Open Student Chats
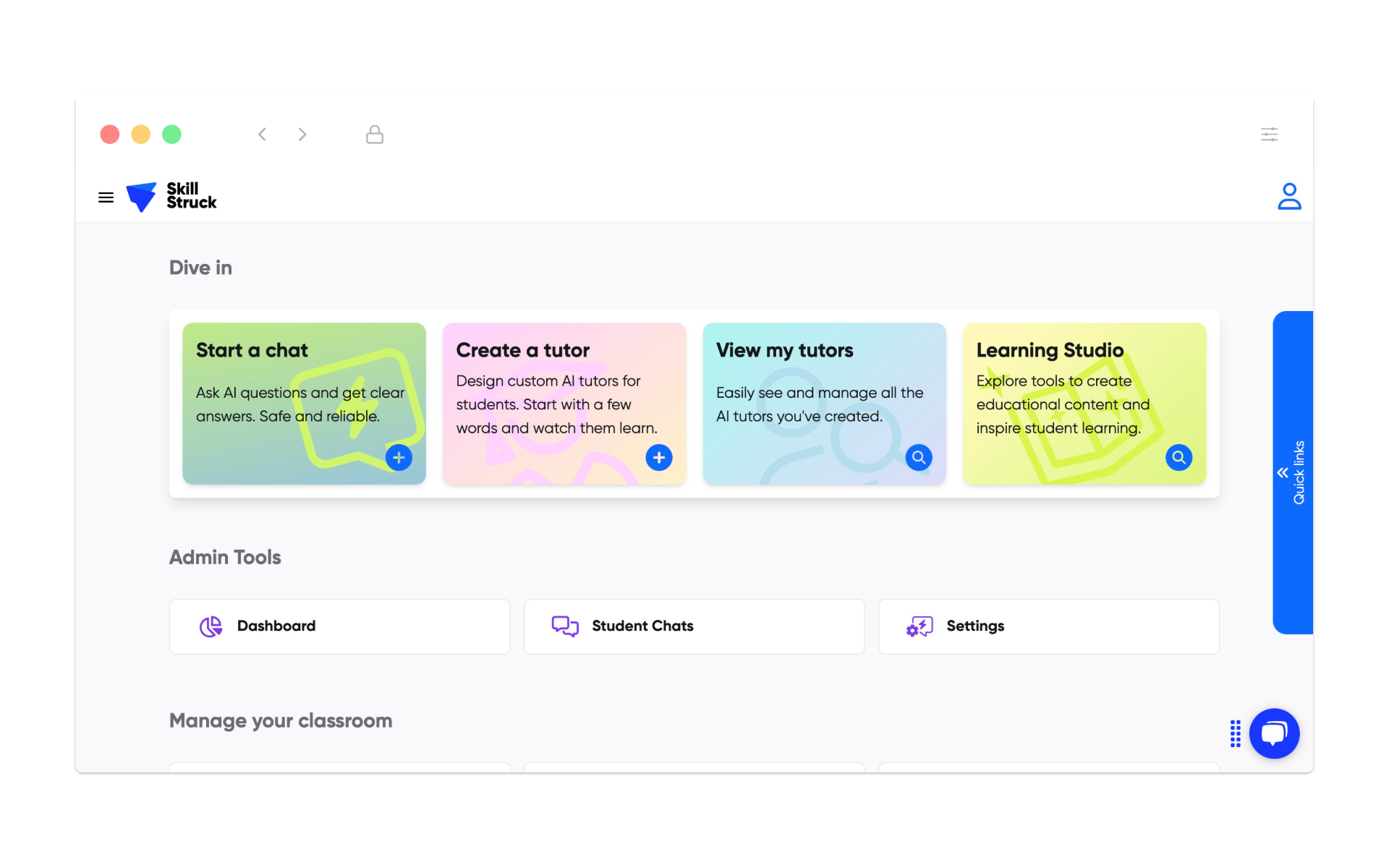The width and height of the screenshot is (1389, 868). click(x=694, y=626)
